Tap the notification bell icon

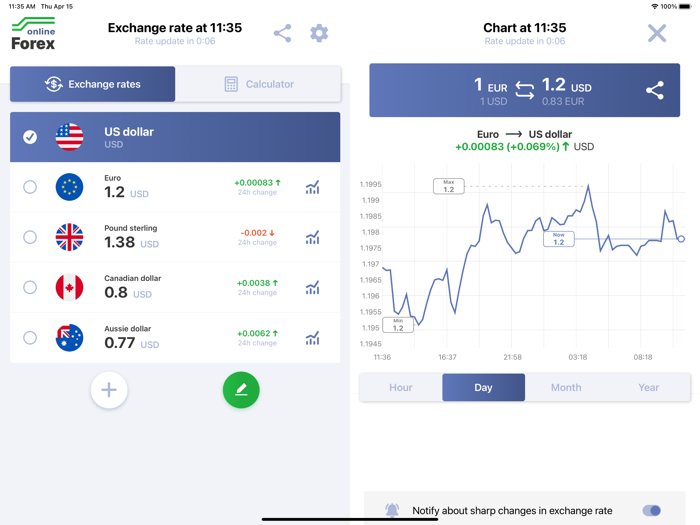point(392,510)
